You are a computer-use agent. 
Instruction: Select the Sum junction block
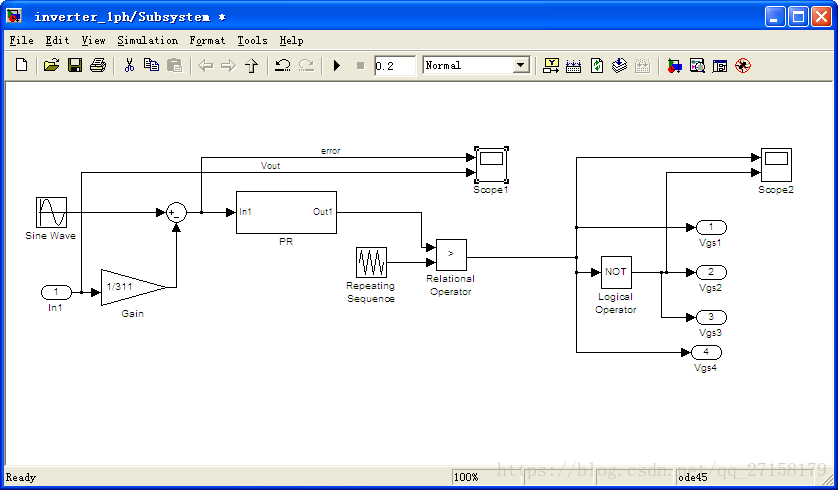click(176, 213)
